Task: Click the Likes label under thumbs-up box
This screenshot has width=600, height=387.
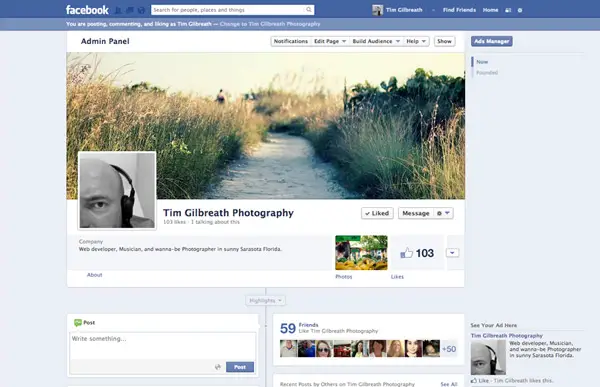Action: pos(397,277)
